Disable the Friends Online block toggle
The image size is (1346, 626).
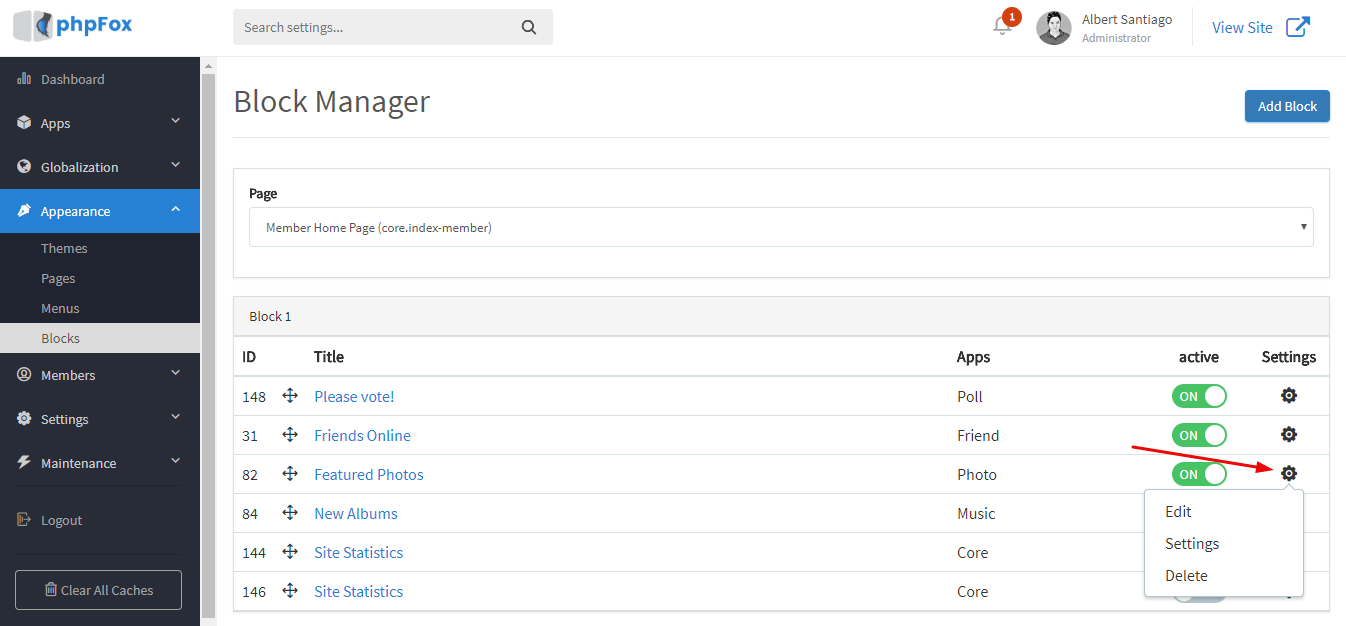point(1199,435)
